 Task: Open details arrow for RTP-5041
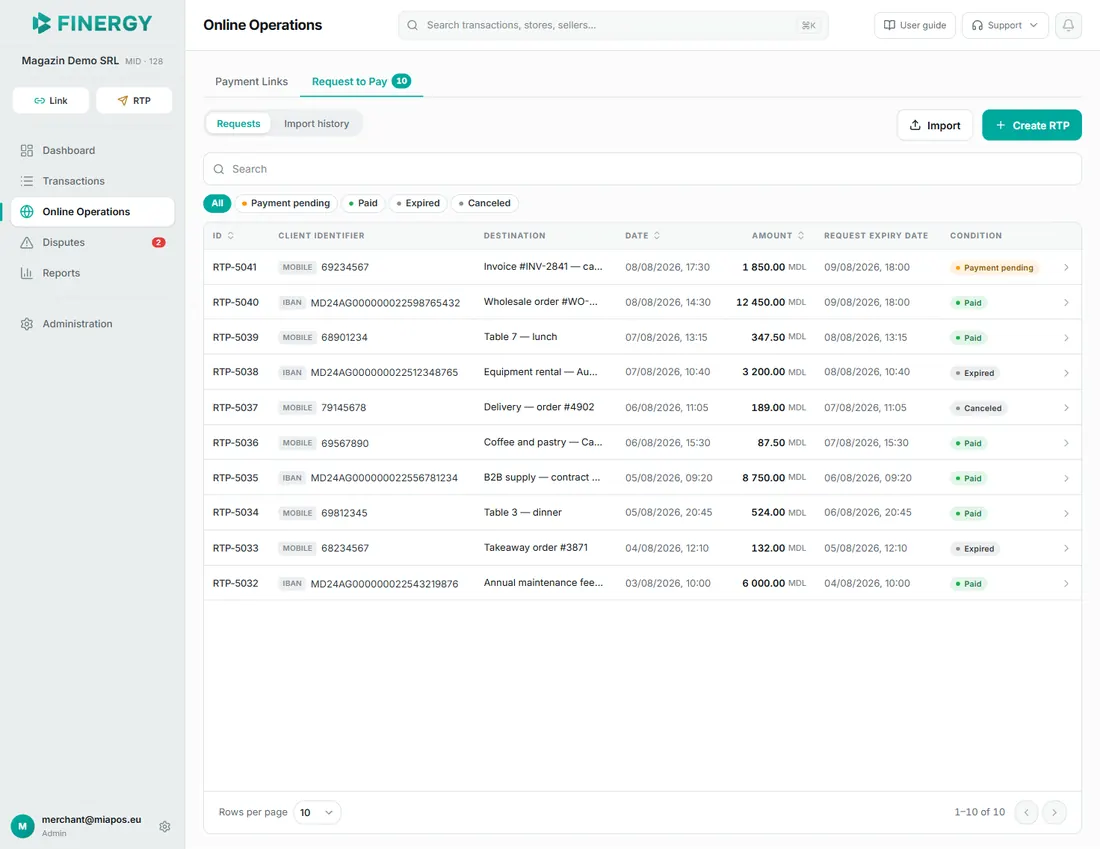(1066, 267)
